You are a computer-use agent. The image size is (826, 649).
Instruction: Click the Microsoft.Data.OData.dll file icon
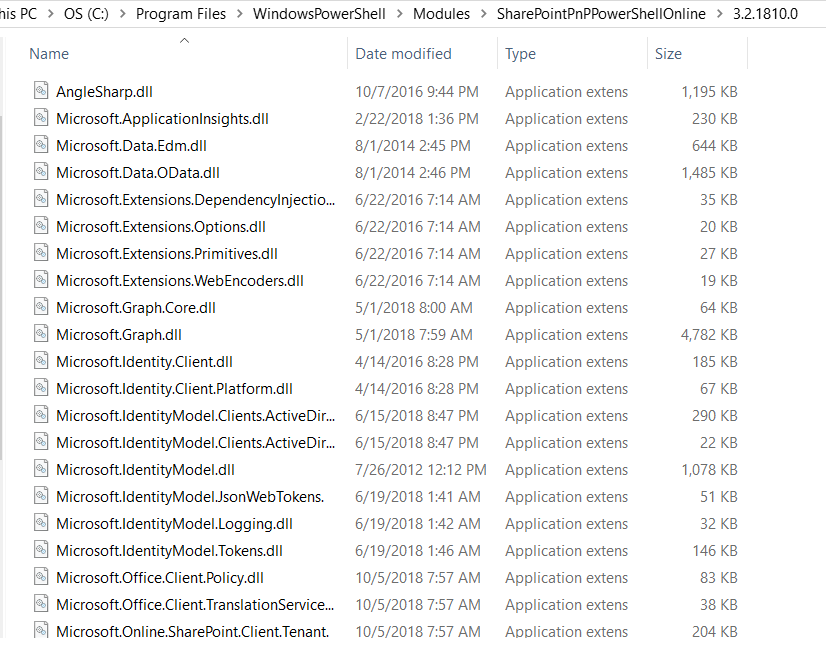coord(41,172)
